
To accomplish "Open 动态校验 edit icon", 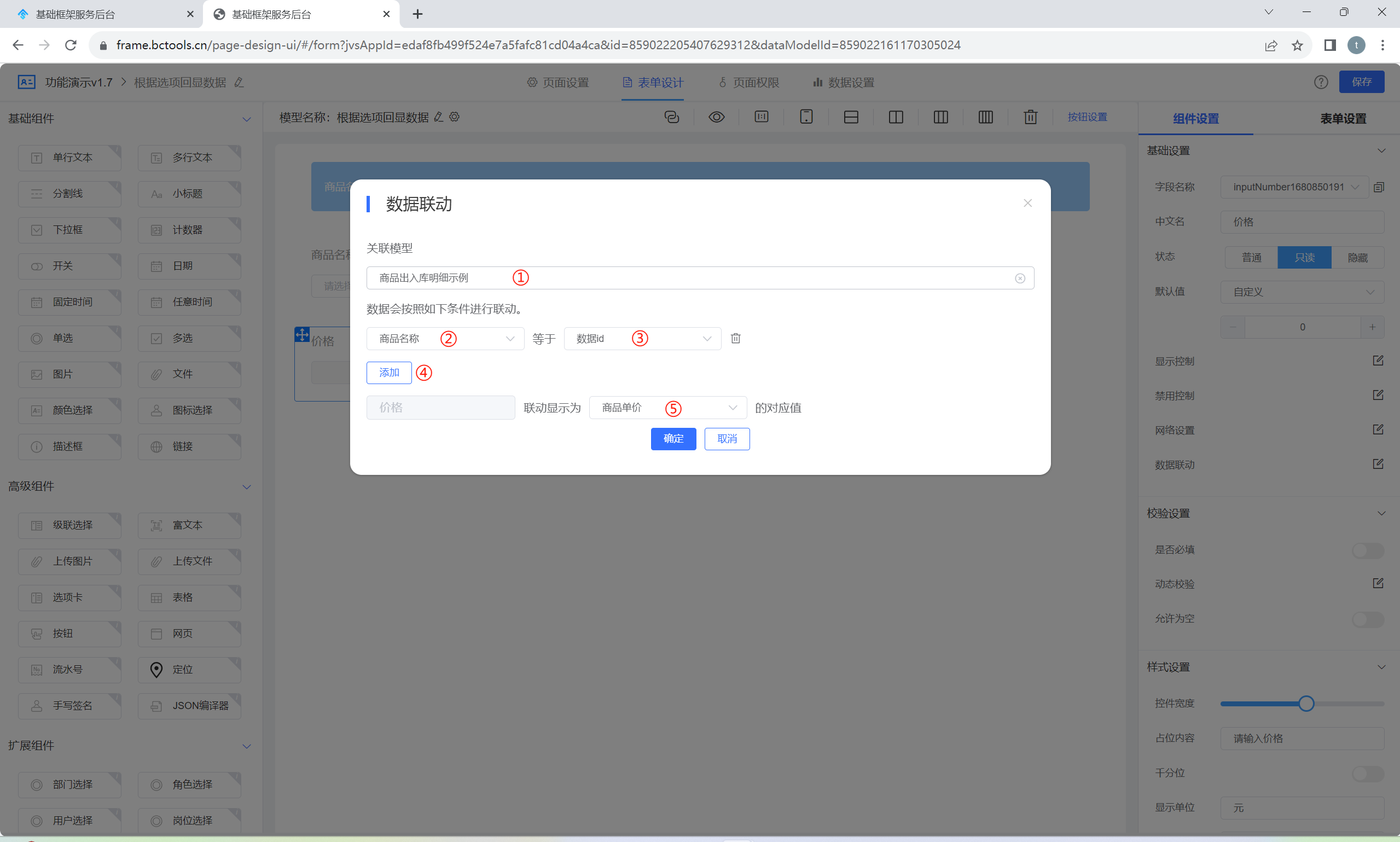I will [1378, 583].
